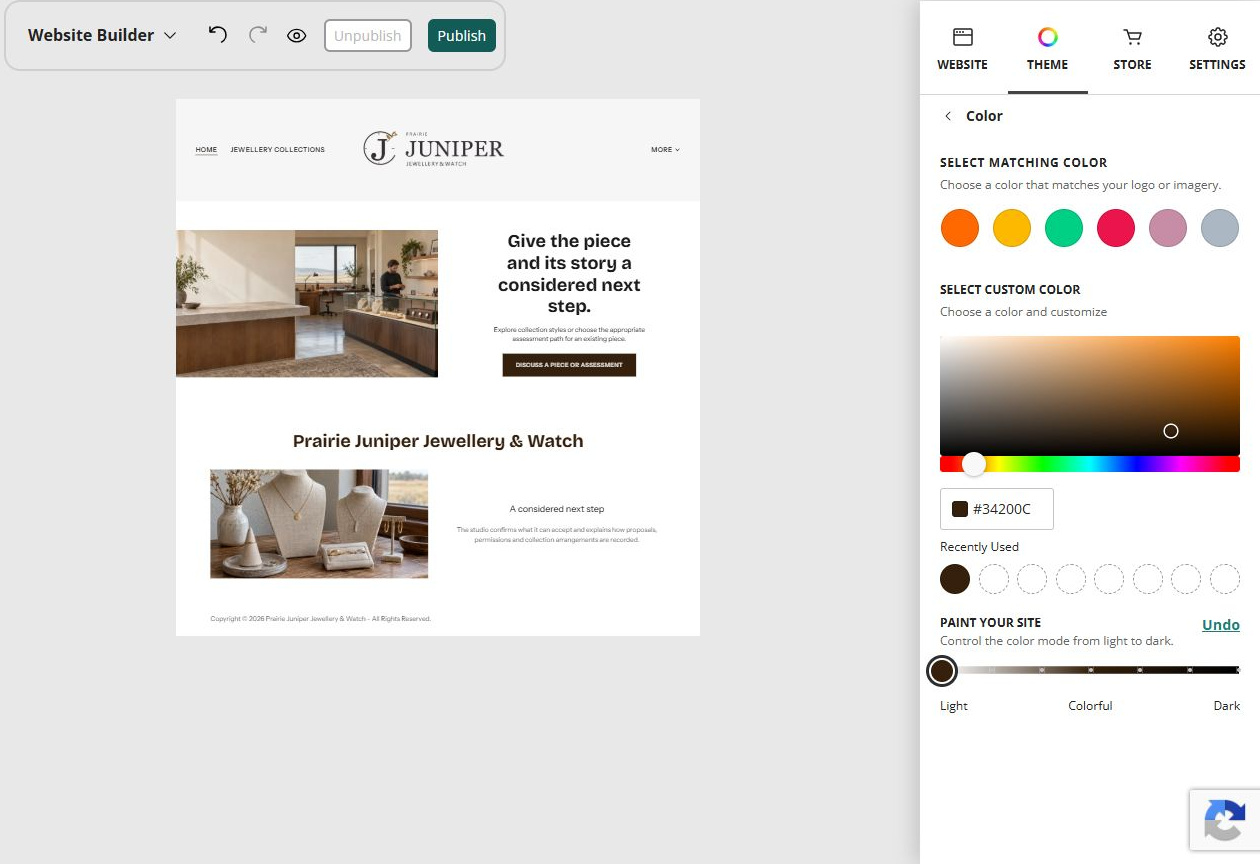Select the orange matching color

[x=960, y=228]
